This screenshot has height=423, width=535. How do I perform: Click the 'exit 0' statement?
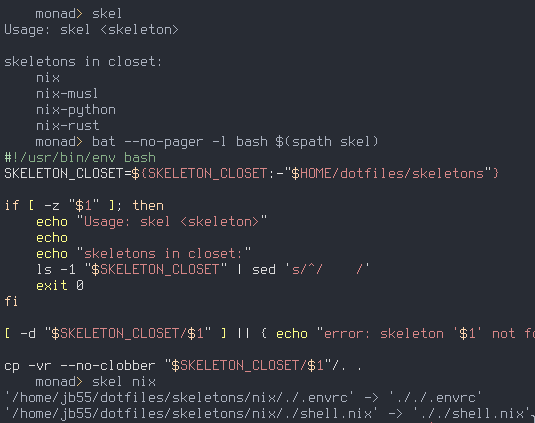(60, 286)
